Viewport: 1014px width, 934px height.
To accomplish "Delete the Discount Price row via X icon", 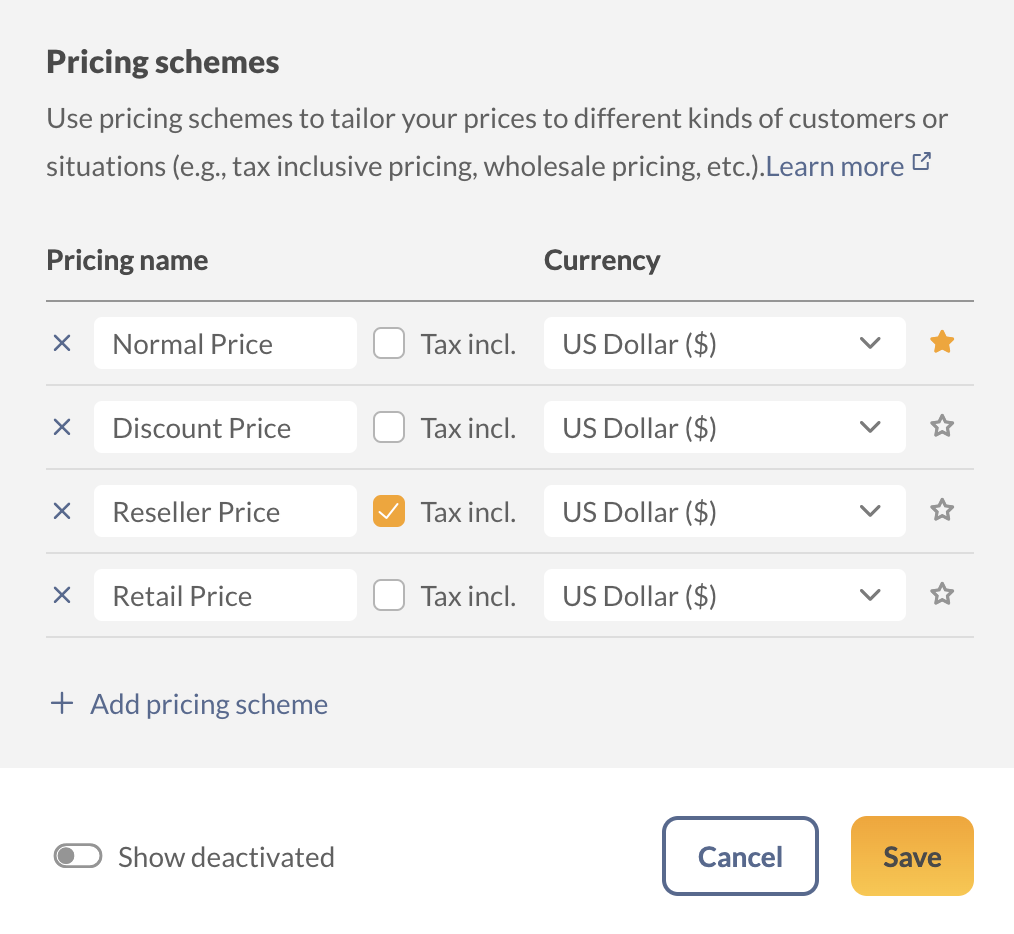I will point(62,428).
